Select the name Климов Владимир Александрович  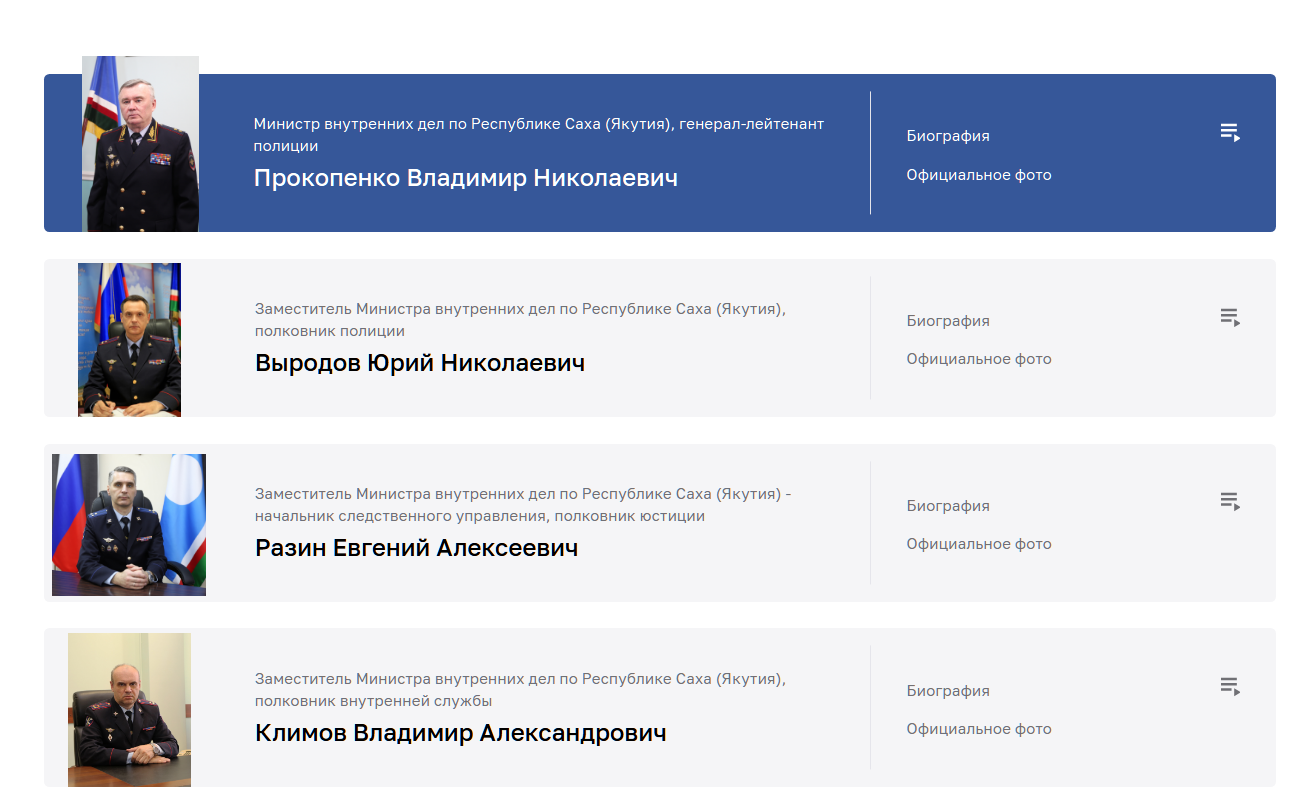tap(461, 733)
